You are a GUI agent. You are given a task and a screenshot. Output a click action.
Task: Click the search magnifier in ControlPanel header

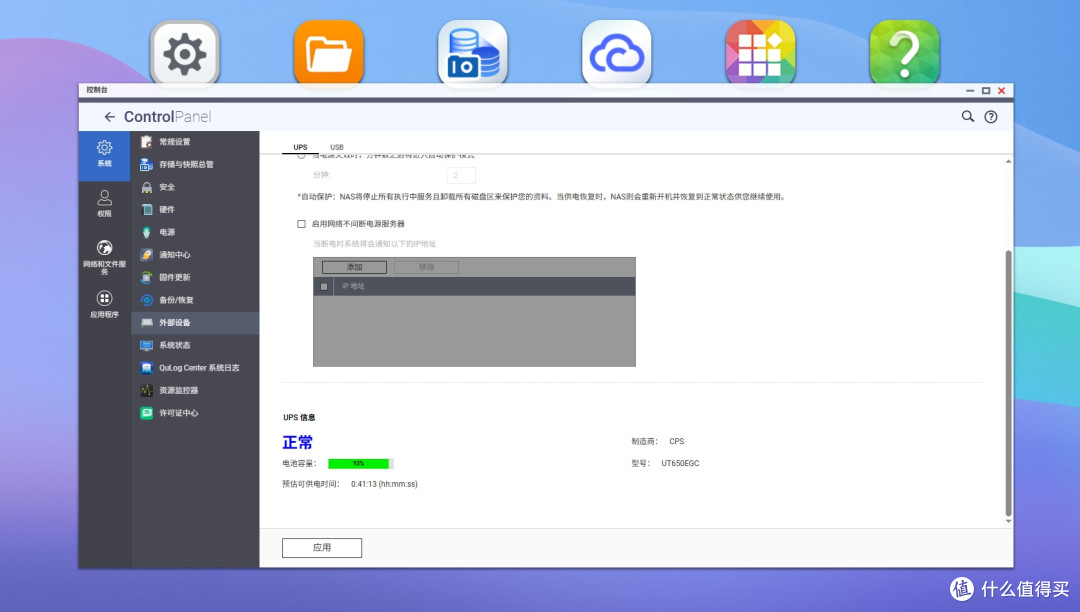click(968, 116)
